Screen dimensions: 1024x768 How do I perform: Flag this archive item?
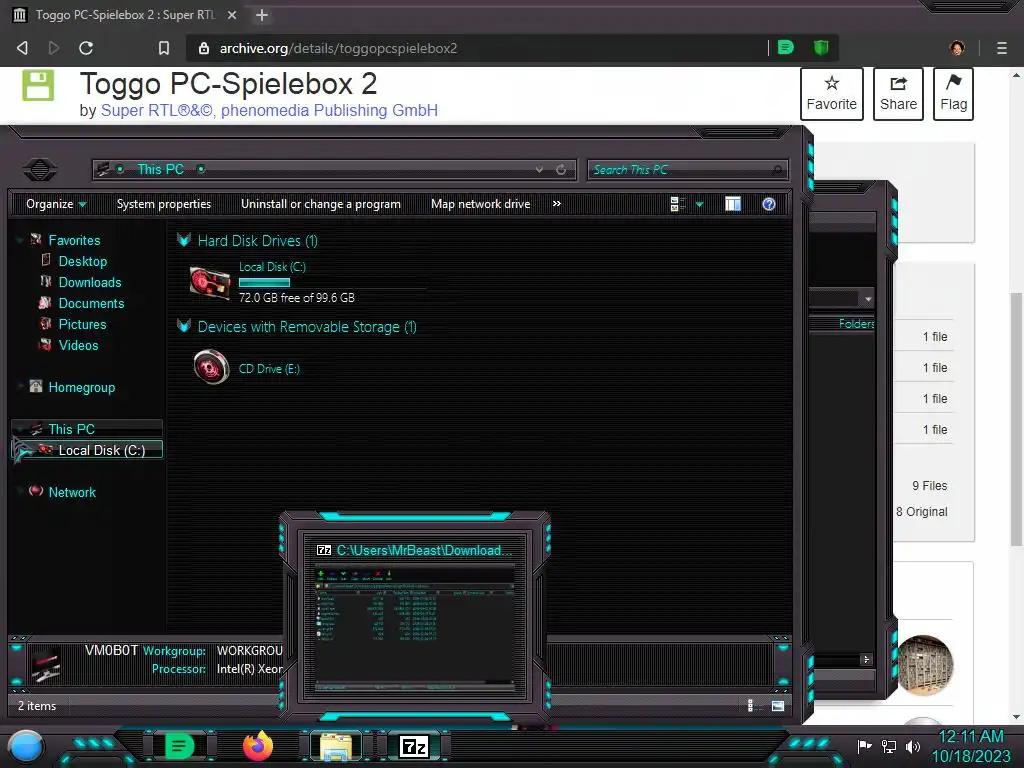point(953,94)
